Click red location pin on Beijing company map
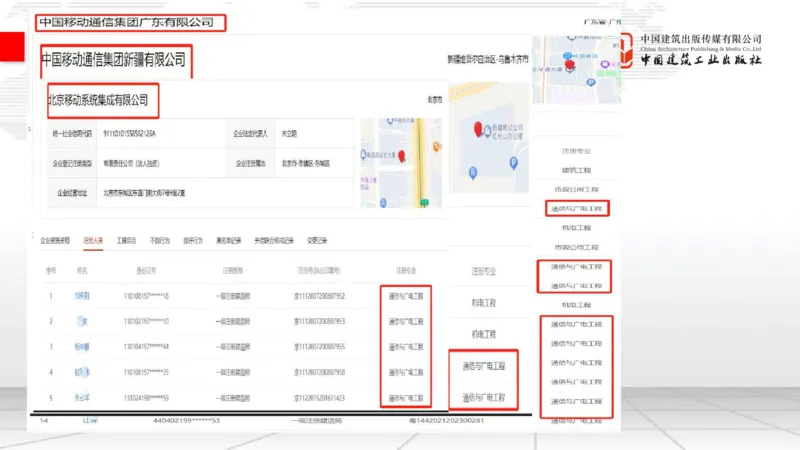800x450 pixels. coord(402,156)
